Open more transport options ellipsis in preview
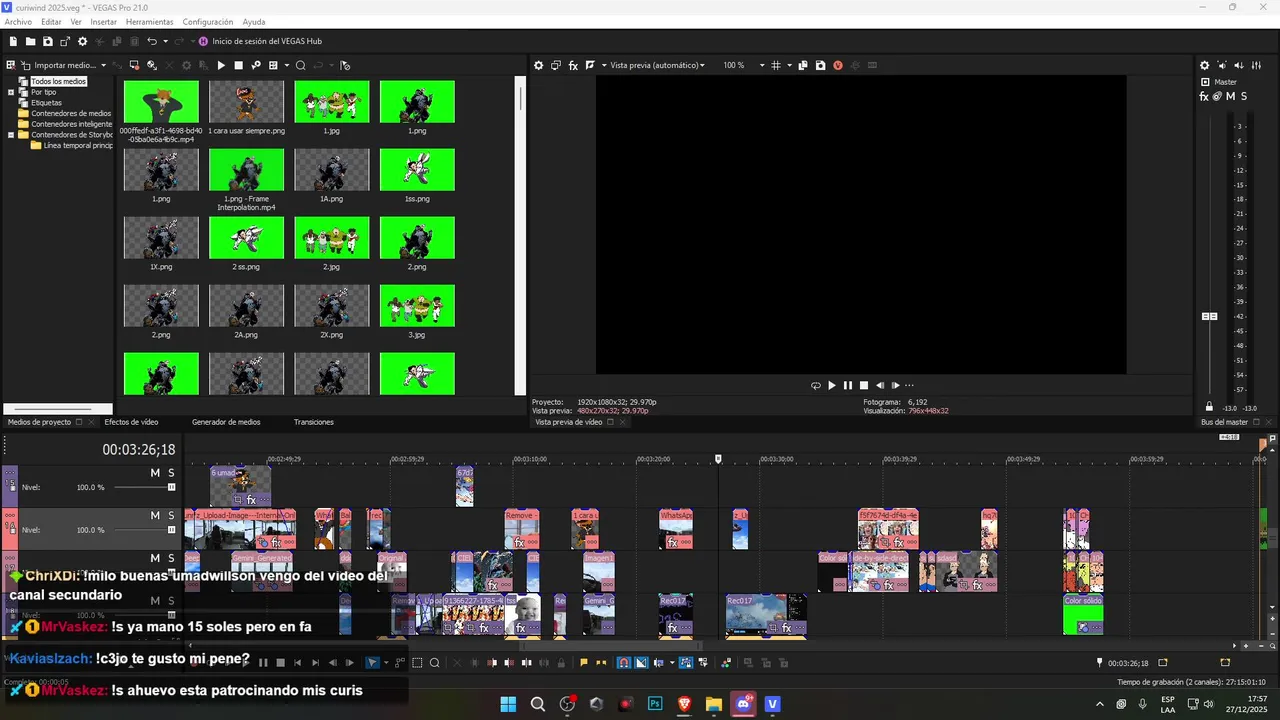The image size is (1280, 720). pos(909,385)
